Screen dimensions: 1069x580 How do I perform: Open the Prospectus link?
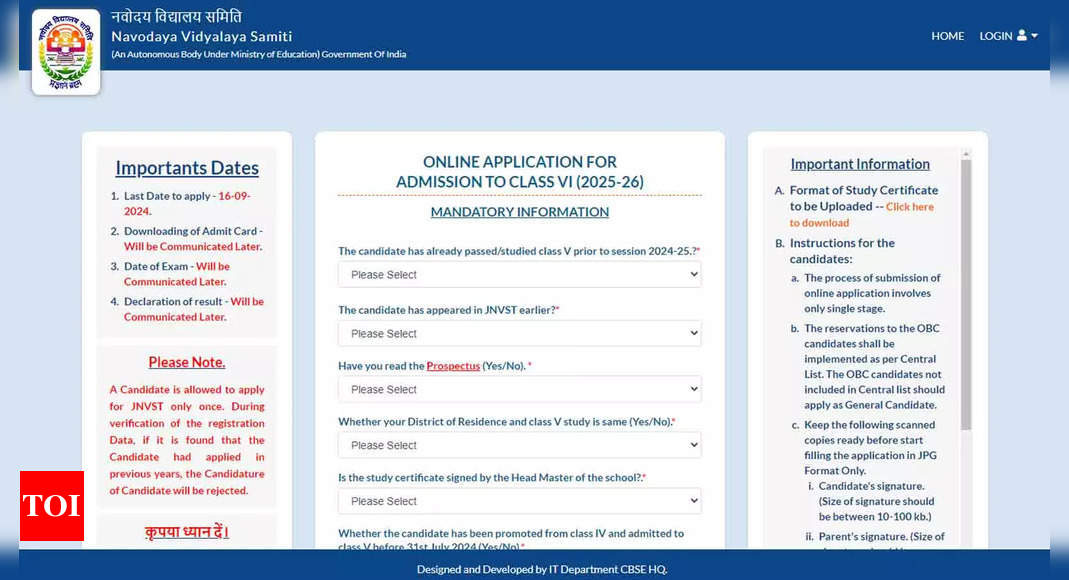(x=453, y=366)
